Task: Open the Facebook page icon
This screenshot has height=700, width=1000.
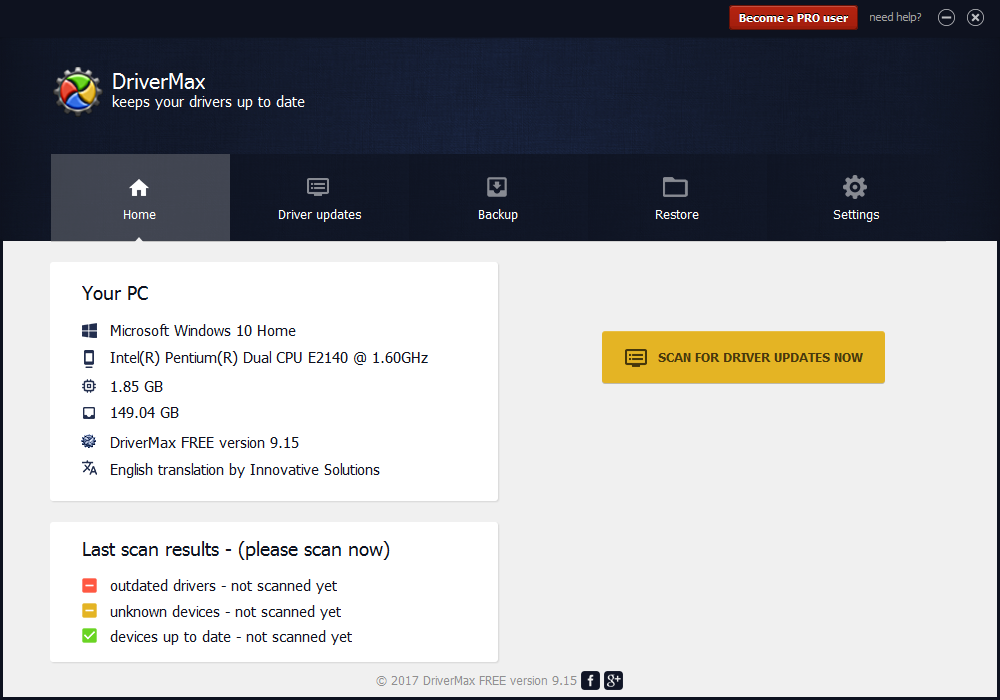Action: tap(591, 680)
